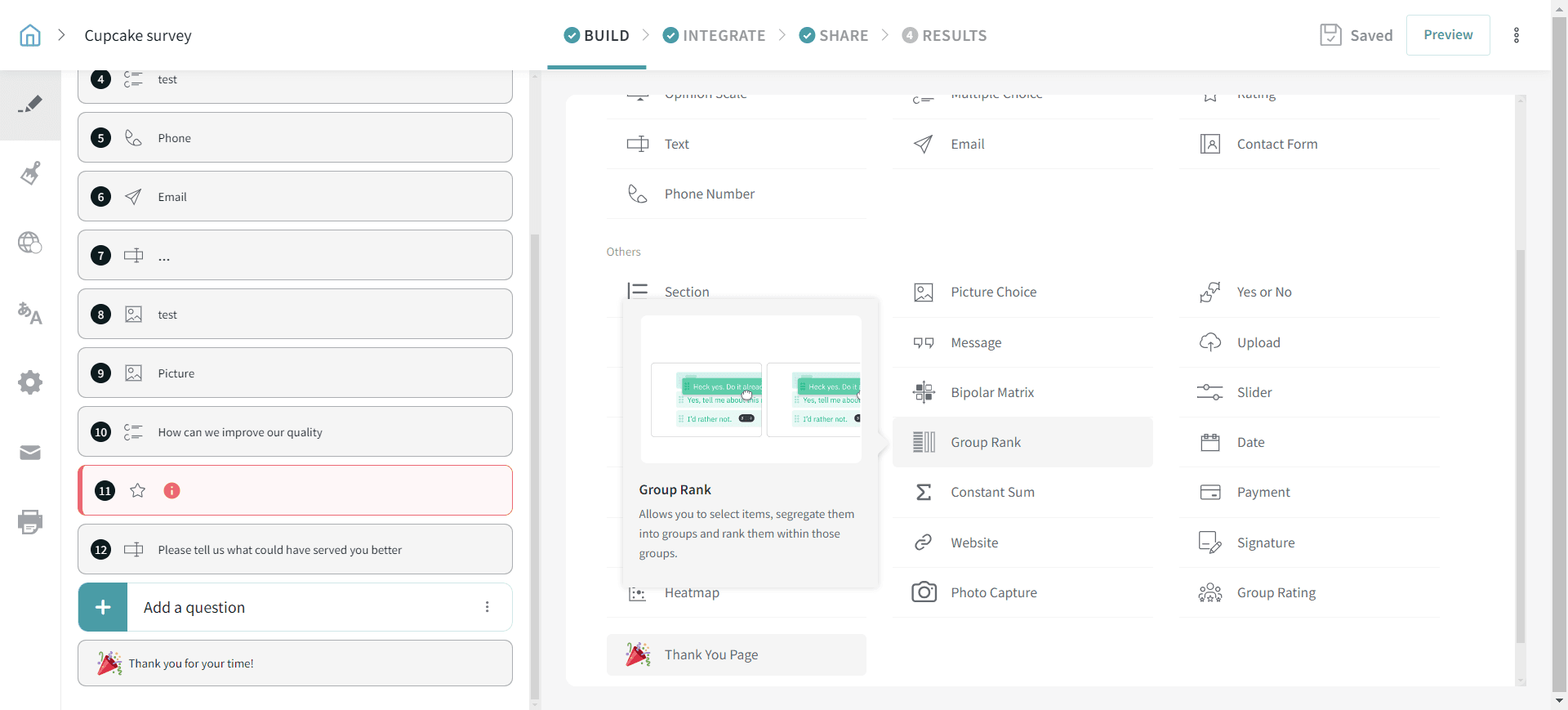Add a Slider question type
The width and height of the screenshot is (1568, 710).
coord(1254,392)
